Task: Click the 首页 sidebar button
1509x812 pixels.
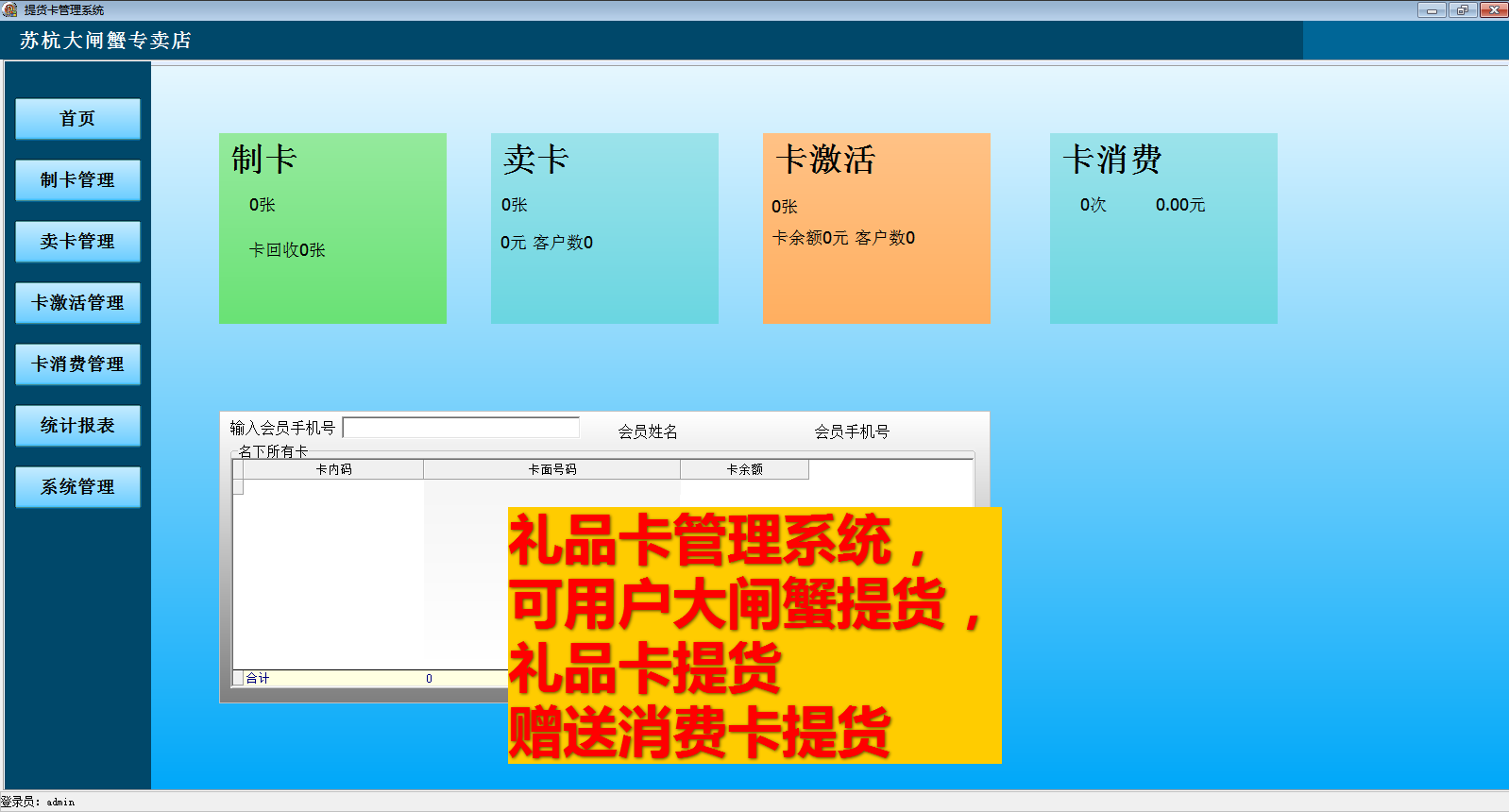Action: click(77, 119)
